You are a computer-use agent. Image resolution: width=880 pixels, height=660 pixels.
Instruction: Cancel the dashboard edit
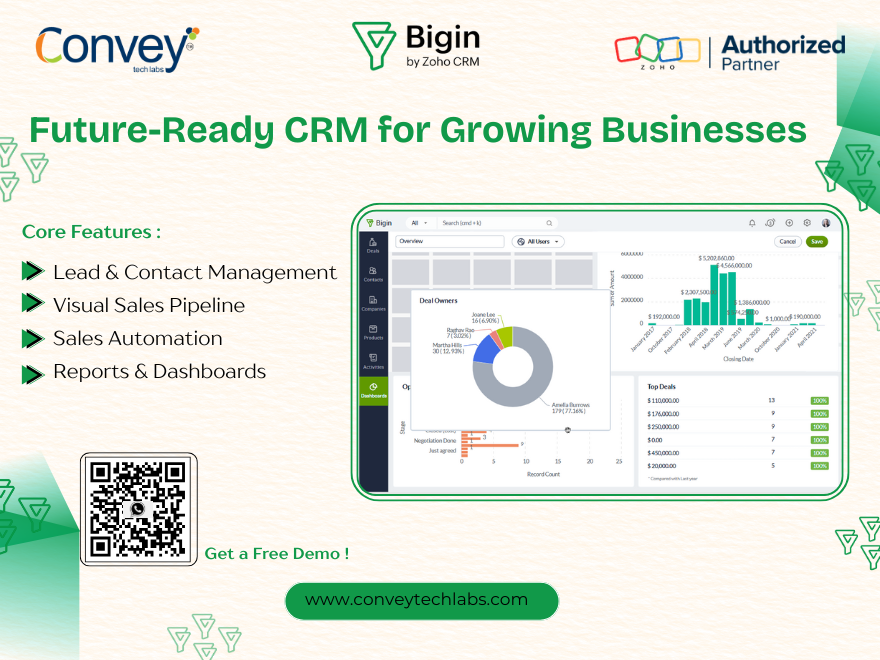(x=789, y=241)
